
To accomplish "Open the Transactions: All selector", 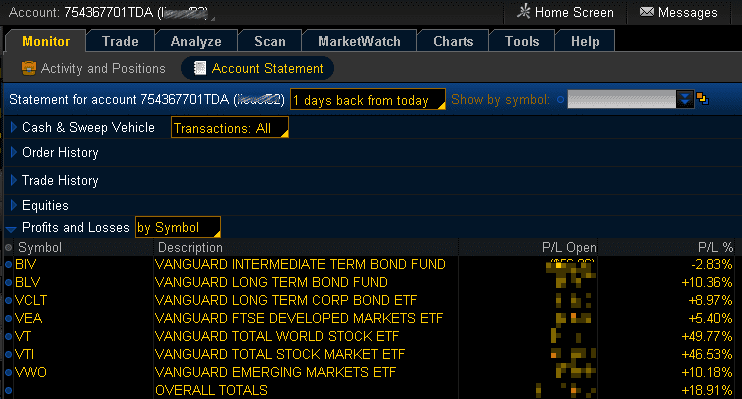I will point(230,128).
